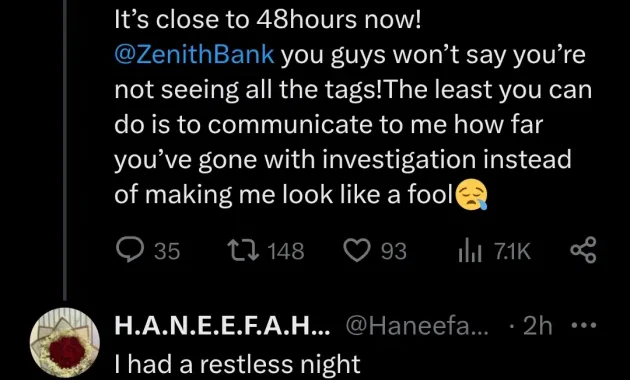630x380 pixels.
Task: Open the "I had a restless night" reply
Action: (237, 364)
